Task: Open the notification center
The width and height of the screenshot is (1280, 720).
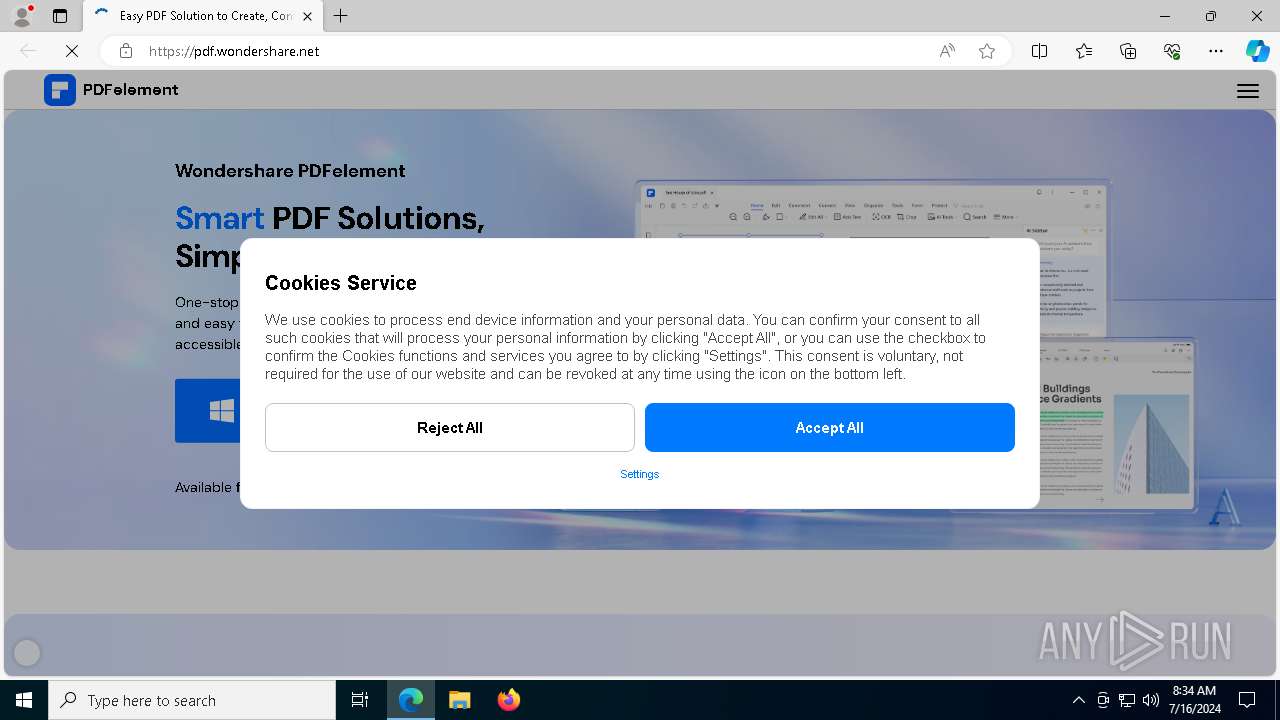Action: [x=1247, y=700]
